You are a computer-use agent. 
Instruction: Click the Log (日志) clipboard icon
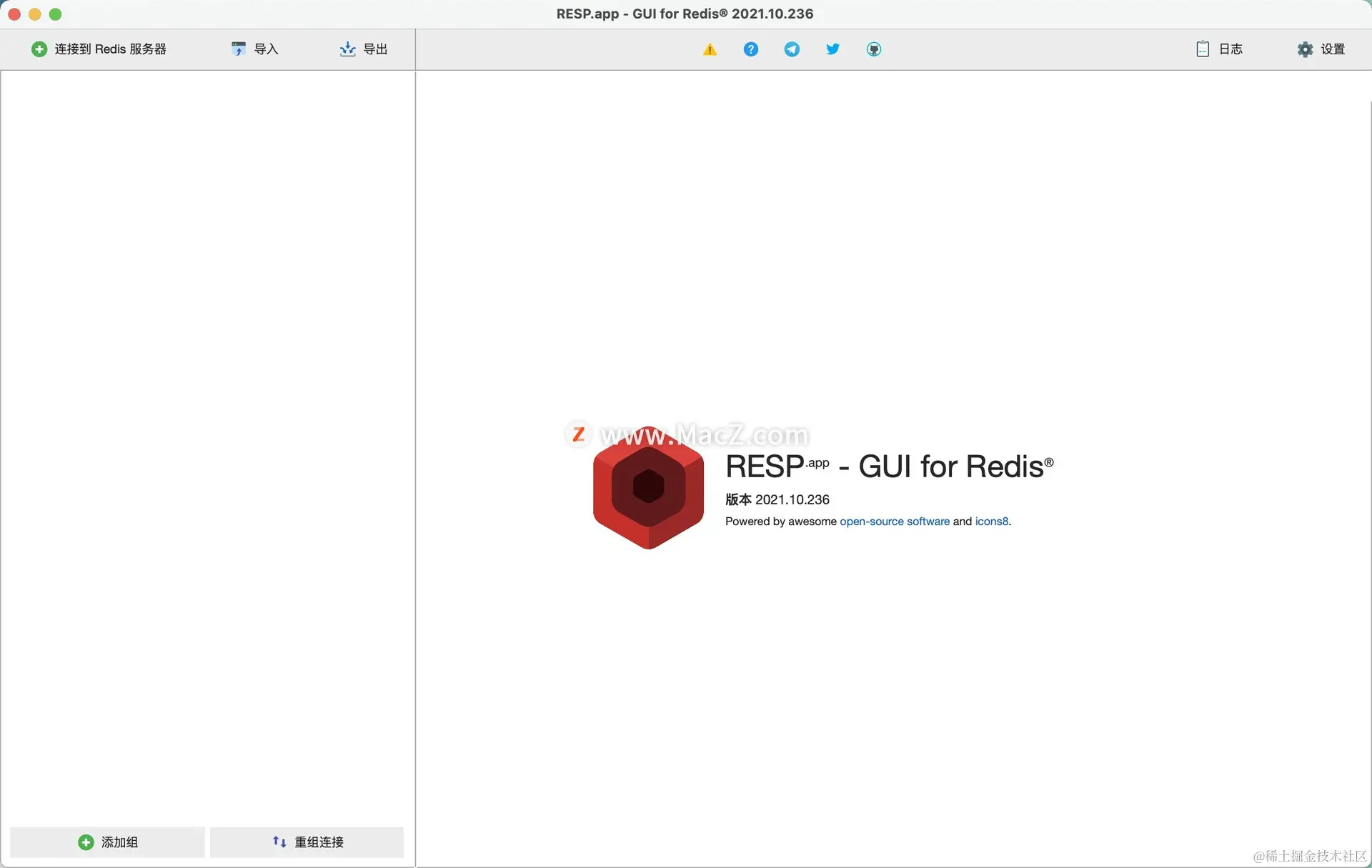tap(1203, 49)
